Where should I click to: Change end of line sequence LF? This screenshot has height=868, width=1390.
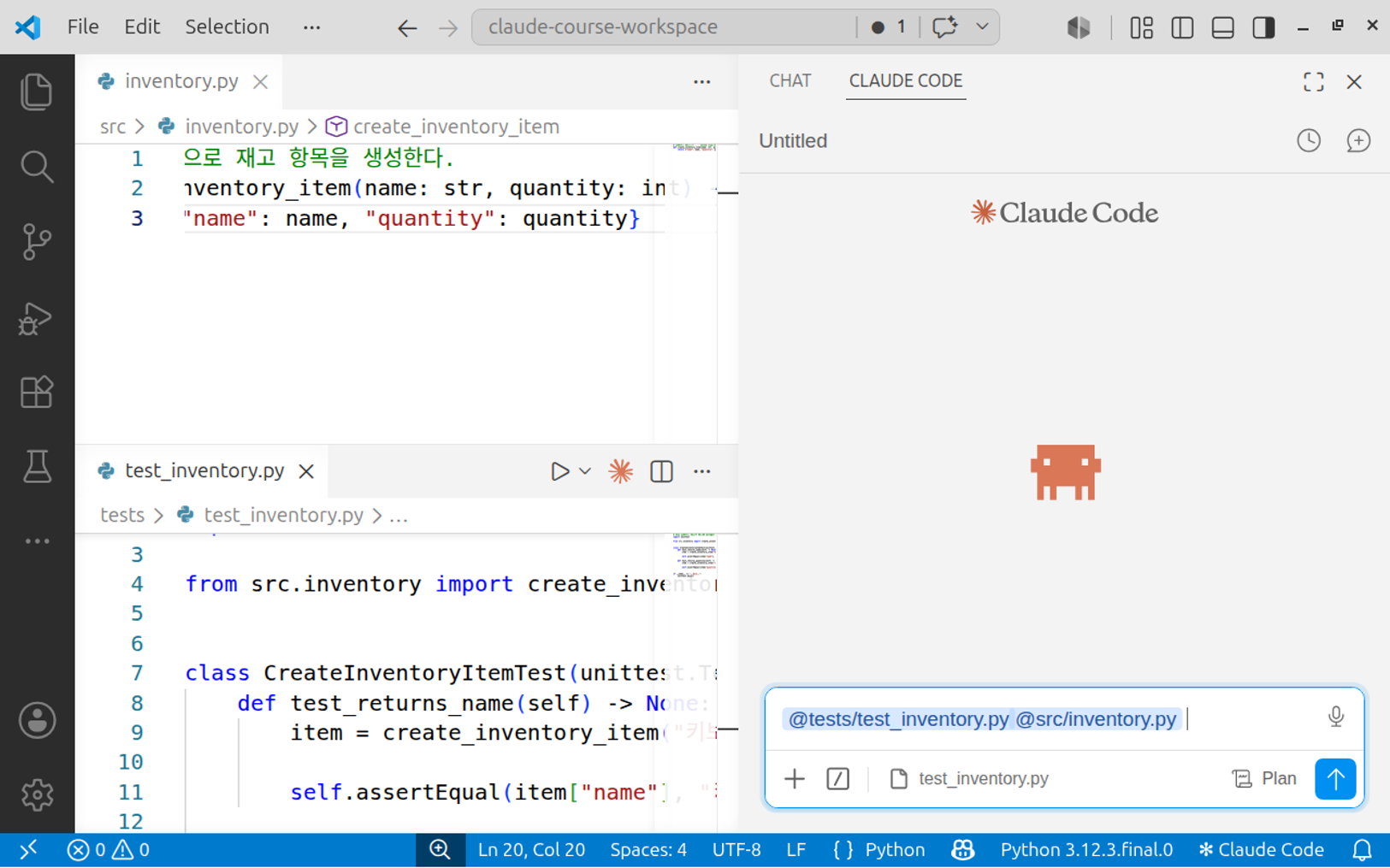[796, 850]
